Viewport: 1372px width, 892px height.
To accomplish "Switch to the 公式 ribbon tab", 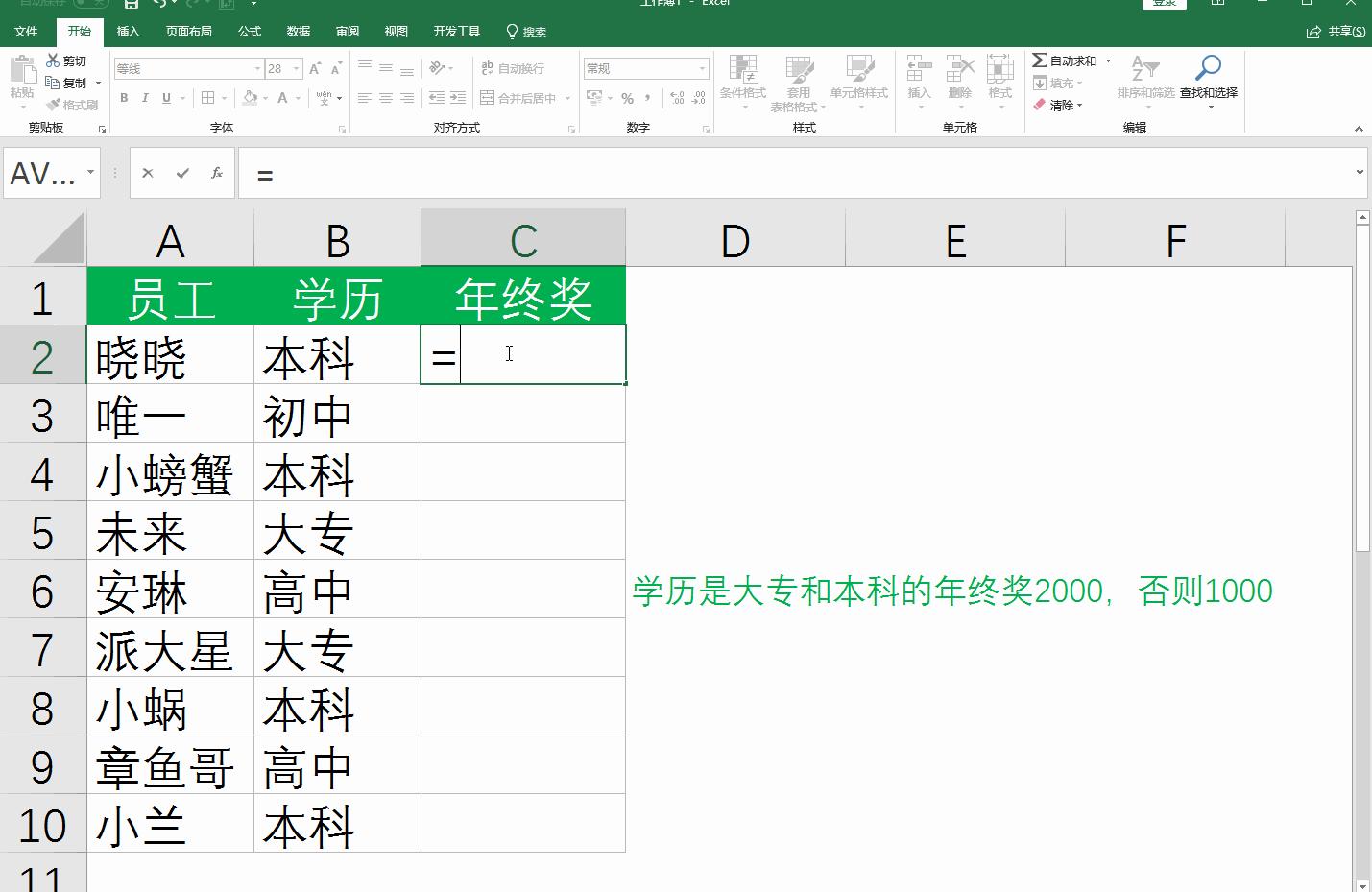I will pos(249,30).
